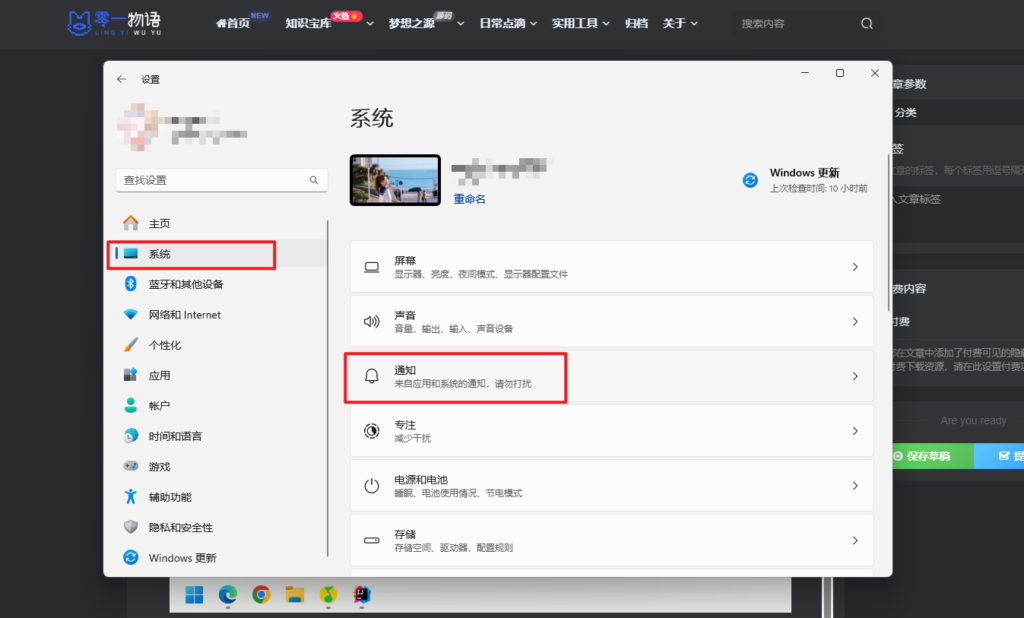Open File Explorer from the taskbar
Screen dimensions: 1024x618
click(294, 594)
